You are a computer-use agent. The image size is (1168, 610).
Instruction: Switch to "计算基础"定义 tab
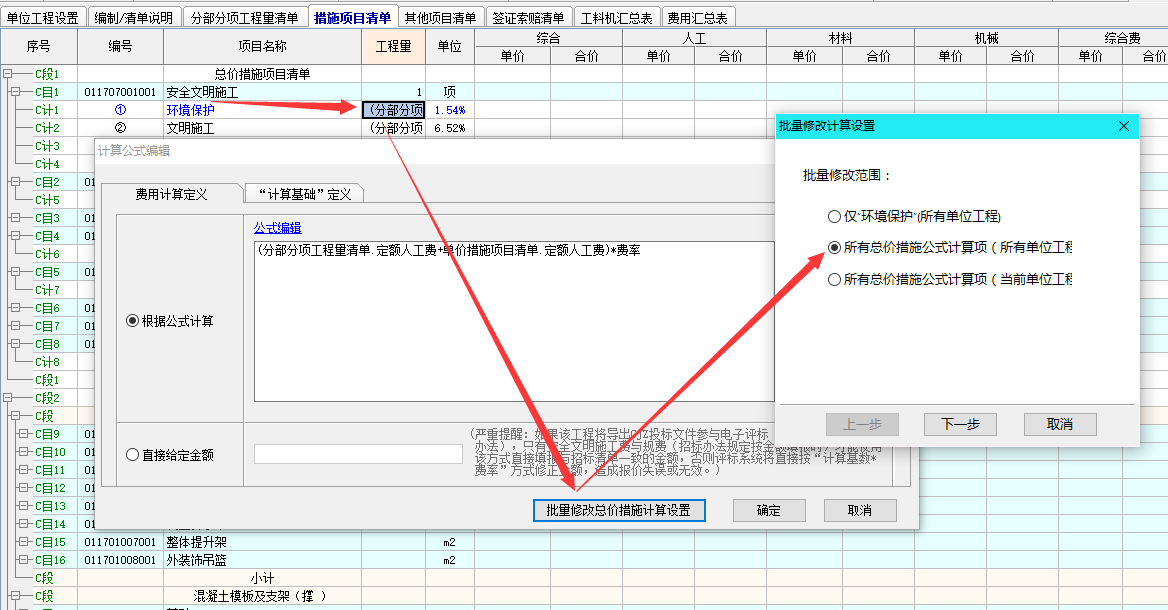pyautogui.click(x=304, y=194)
